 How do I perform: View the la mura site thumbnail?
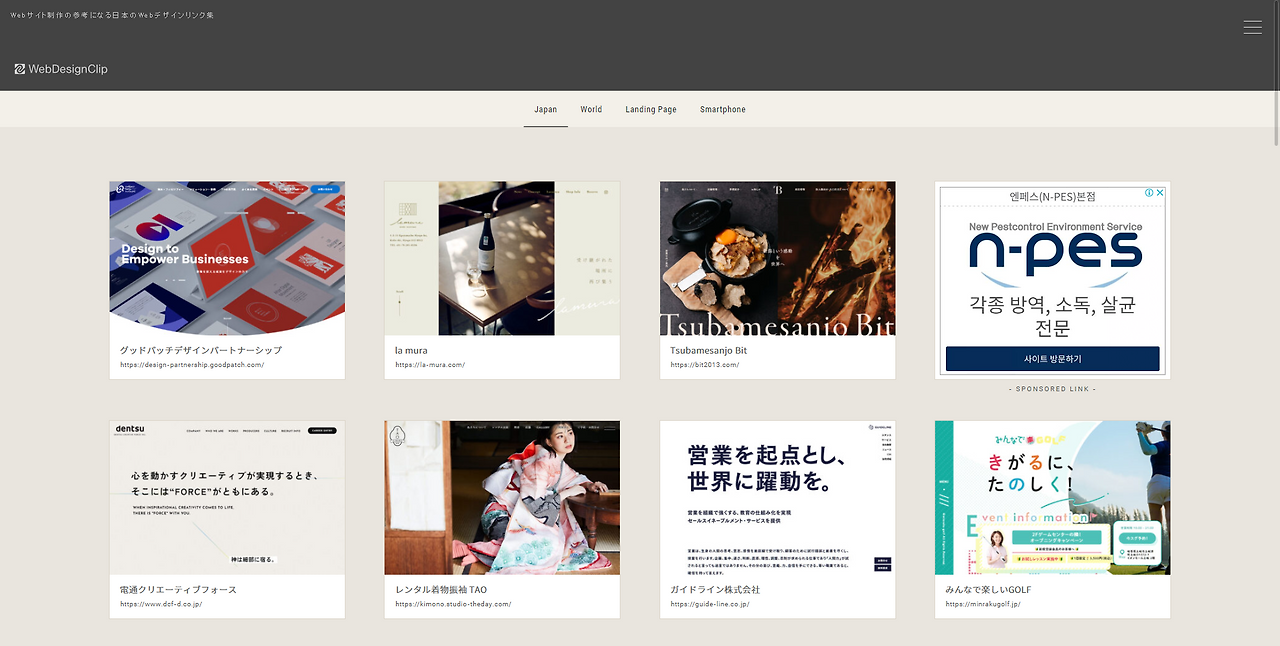[x=502, y=258]
